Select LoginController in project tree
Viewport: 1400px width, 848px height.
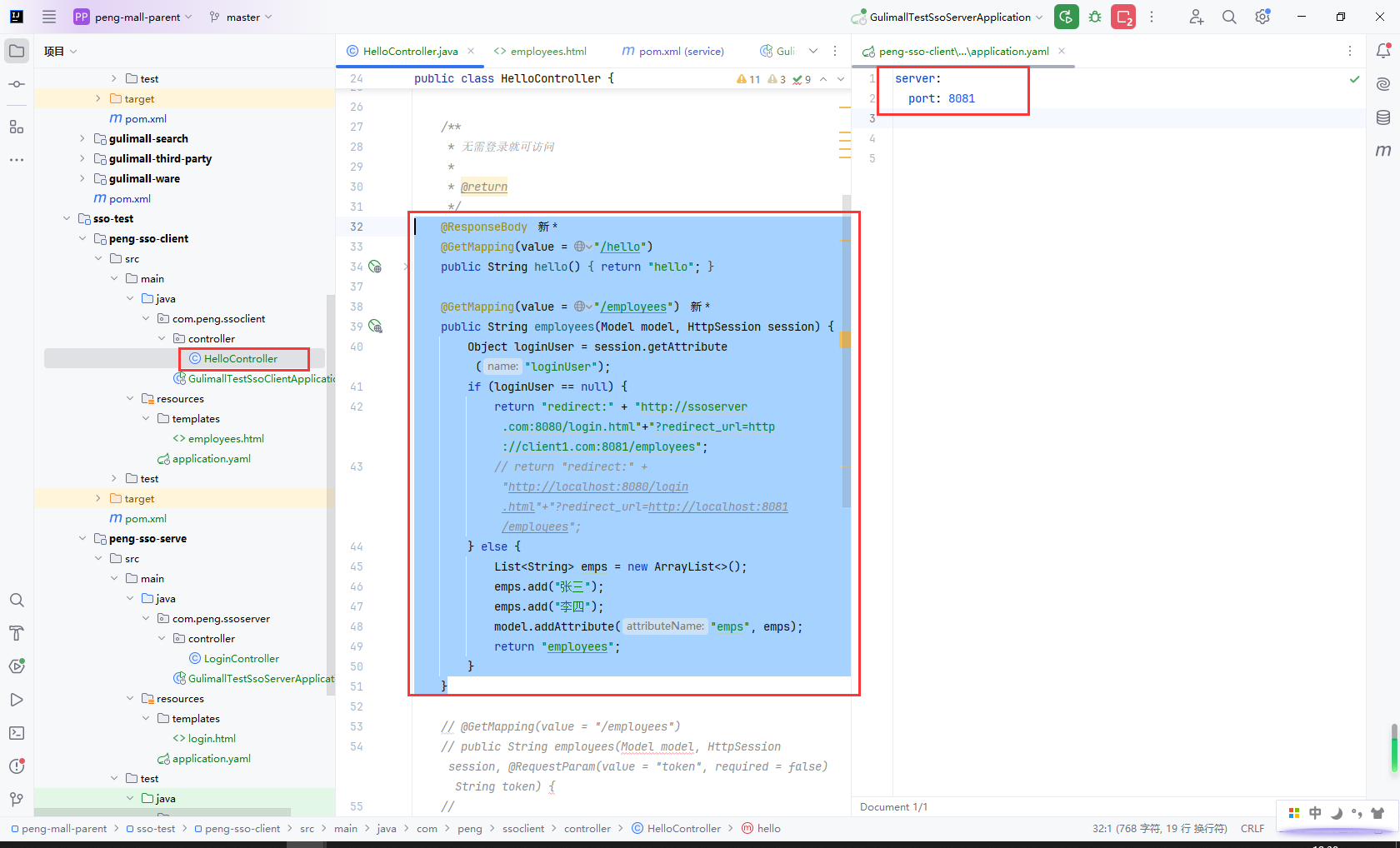(x=242, y=658)
